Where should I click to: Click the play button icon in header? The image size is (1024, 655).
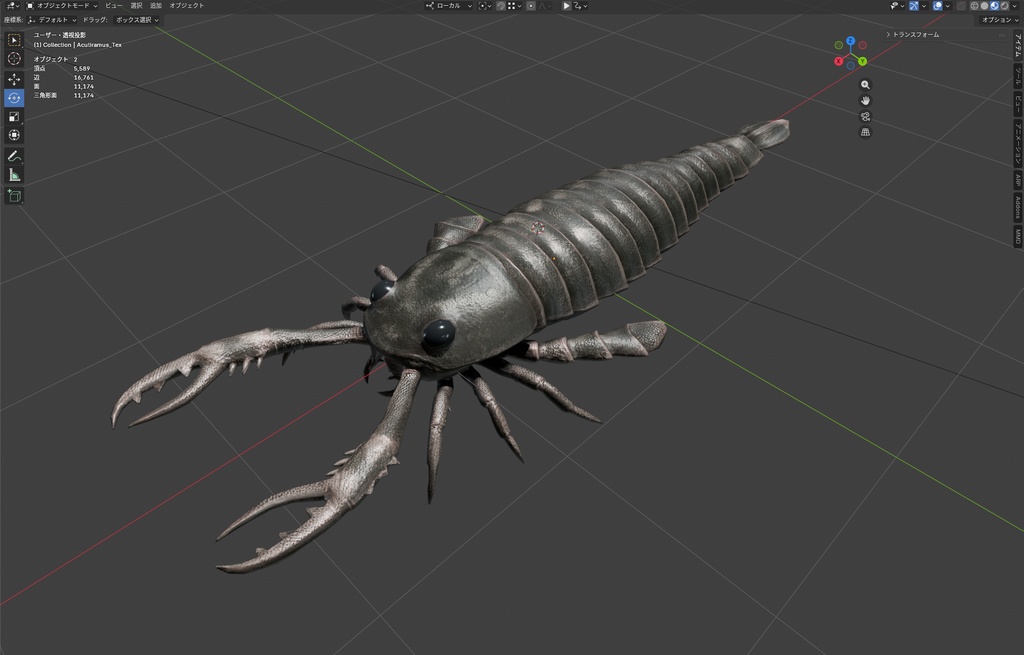pyautogui.click(x=567, y=6)
